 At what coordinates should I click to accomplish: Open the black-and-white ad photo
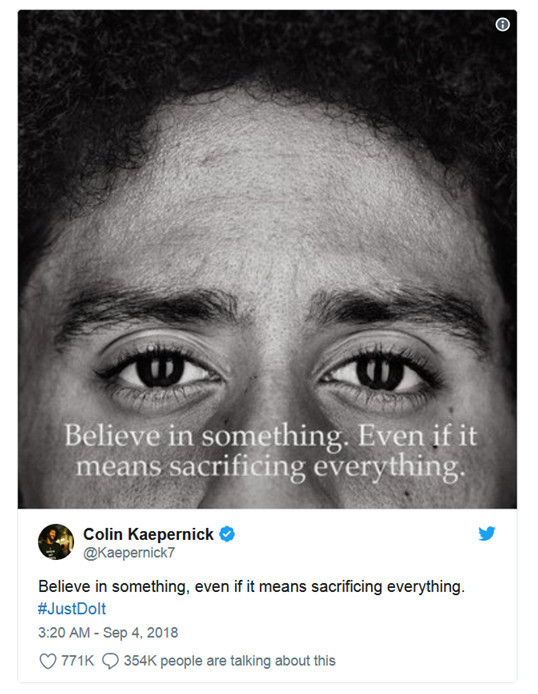click(x=267, y=259)
